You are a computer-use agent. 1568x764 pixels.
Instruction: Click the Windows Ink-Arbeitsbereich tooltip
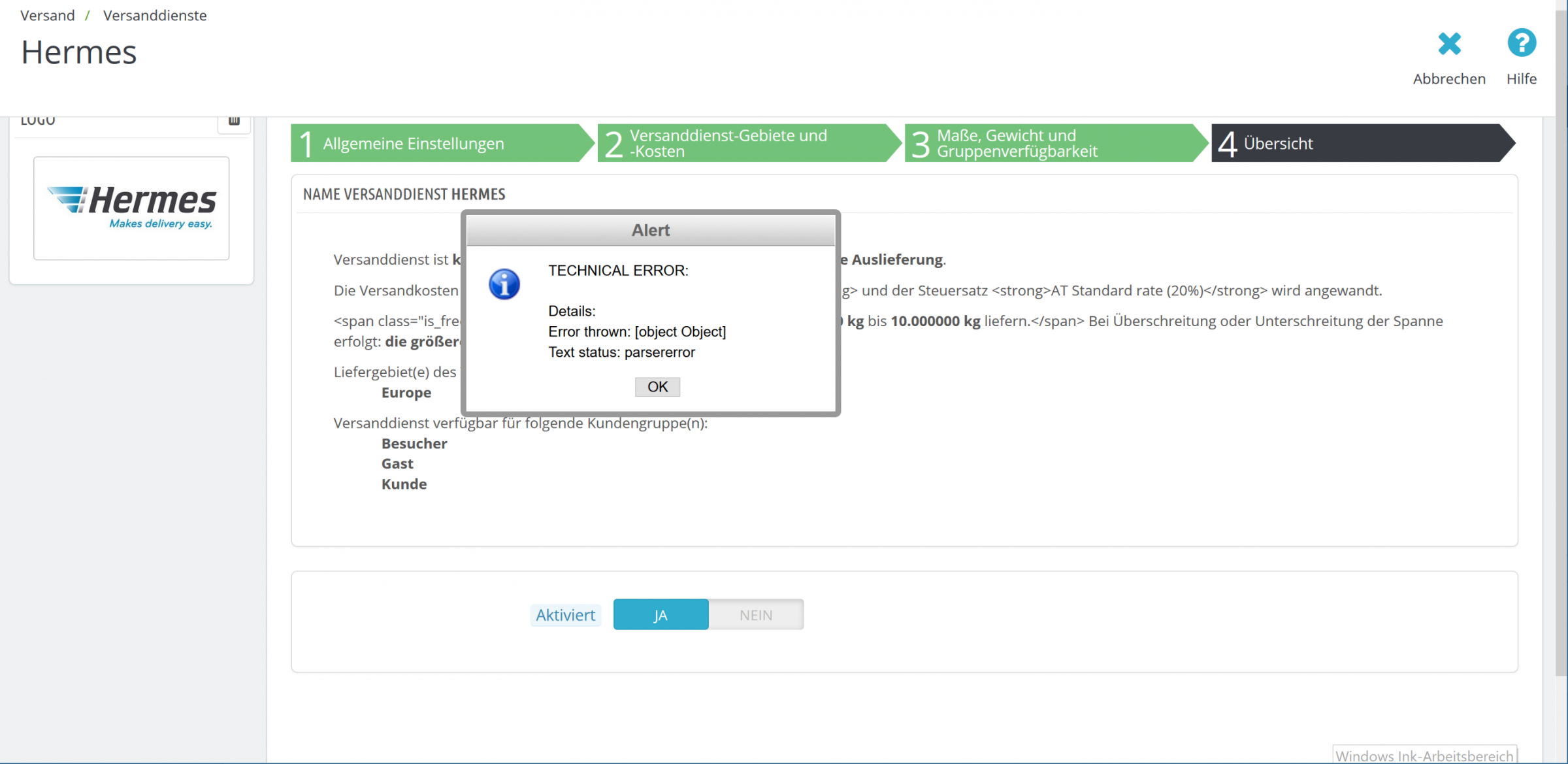click(1424, 756)
